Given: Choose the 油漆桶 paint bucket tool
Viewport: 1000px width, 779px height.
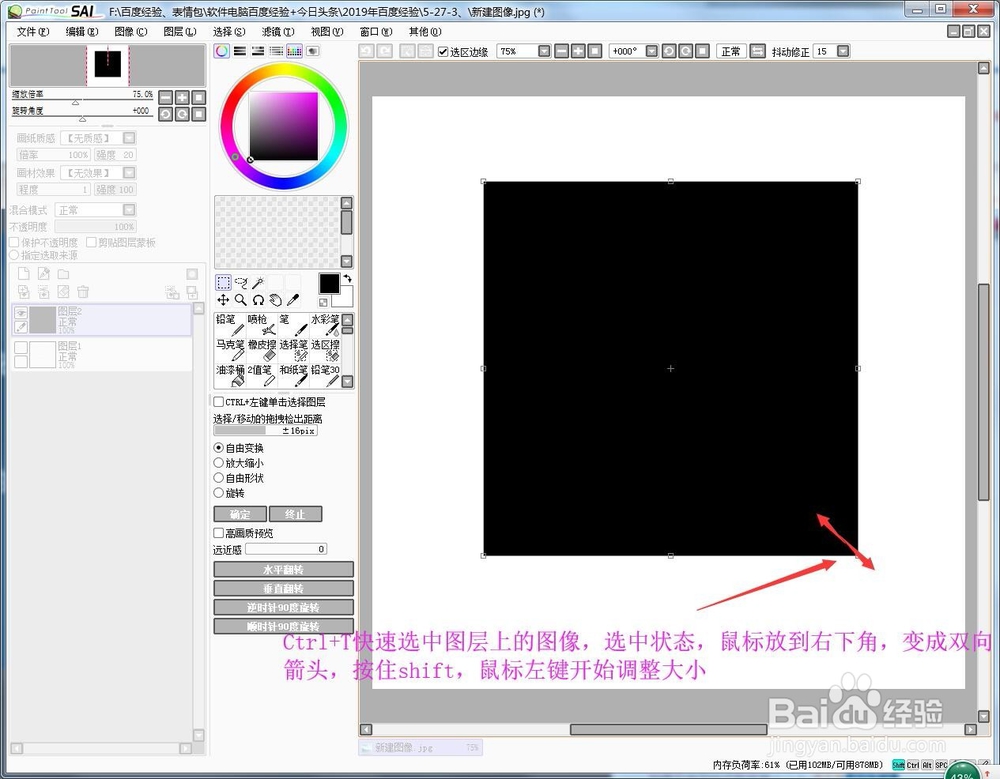Looking at the screenshot, I should click(x=230, y=375).
